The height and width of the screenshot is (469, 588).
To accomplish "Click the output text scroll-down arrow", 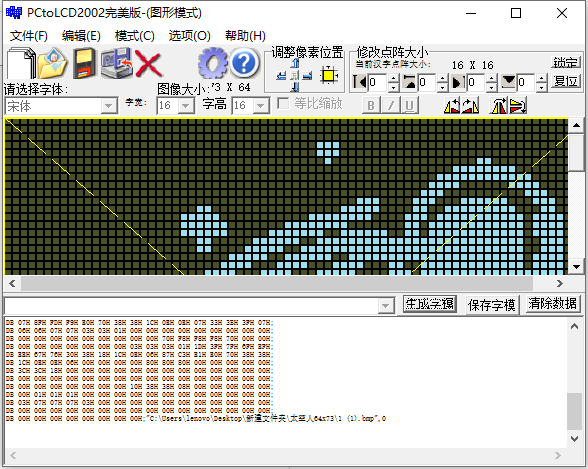I will pyautogui.click(x=574, y=439).
